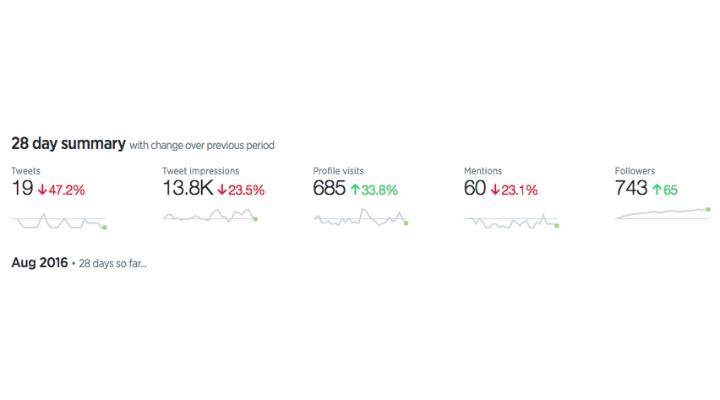Click the green end dot on Tweets sparkline
Viewport: 720px width, 400px height.
pos(105,227)
